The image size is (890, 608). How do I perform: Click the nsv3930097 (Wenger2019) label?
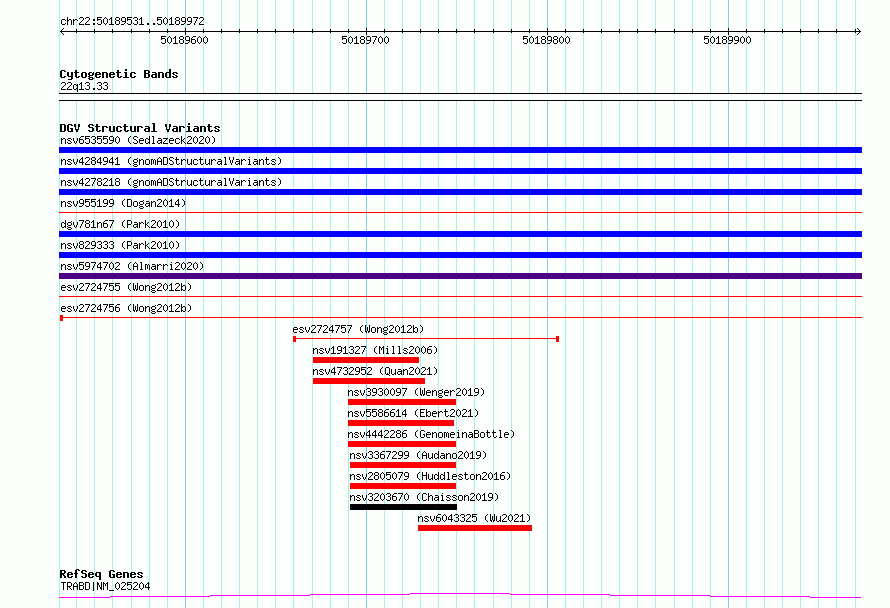pyautogui.click(x=416, y=392)
